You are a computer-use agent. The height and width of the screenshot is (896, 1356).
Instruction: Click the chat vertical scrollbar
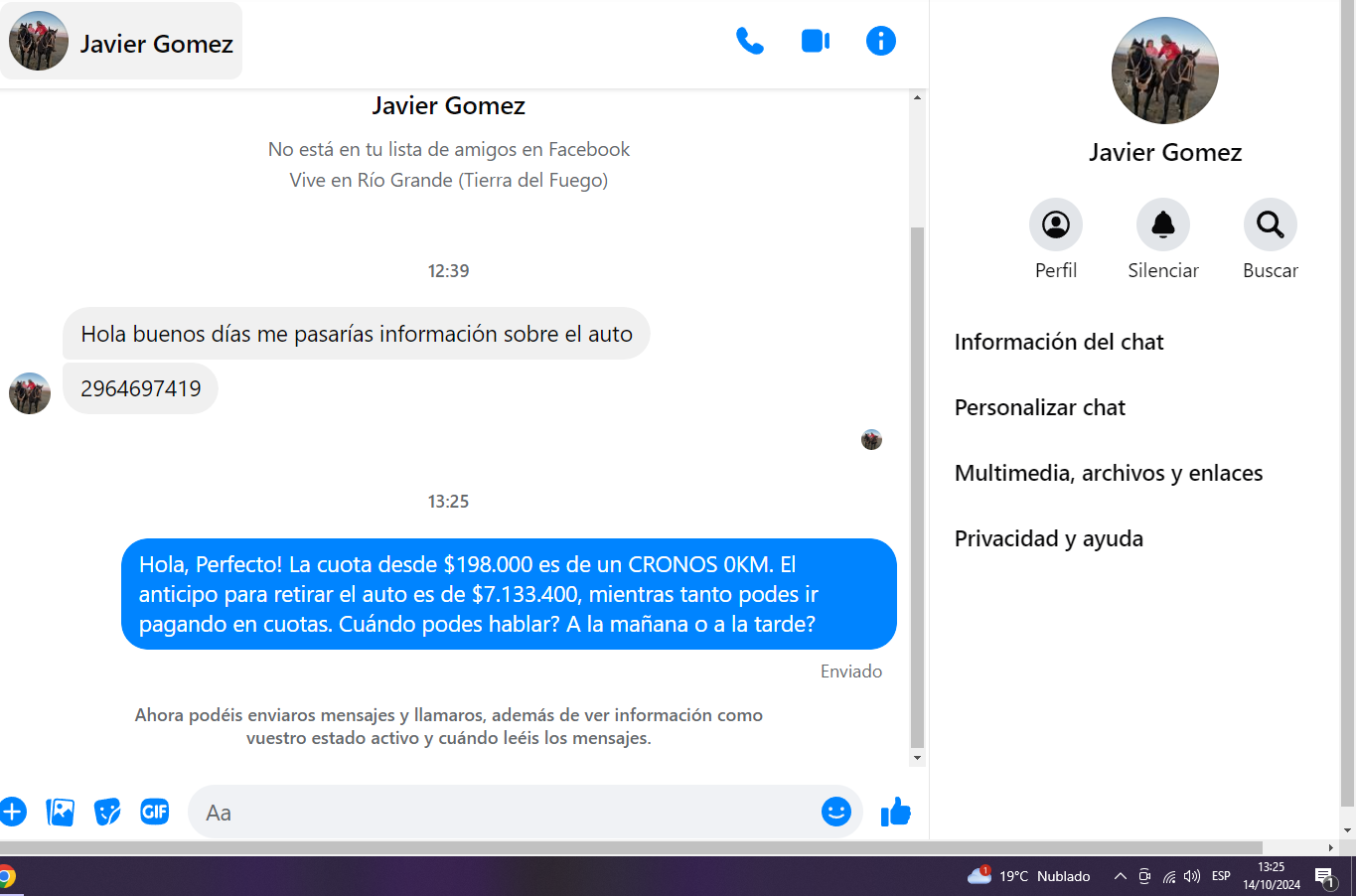point(917,487)
